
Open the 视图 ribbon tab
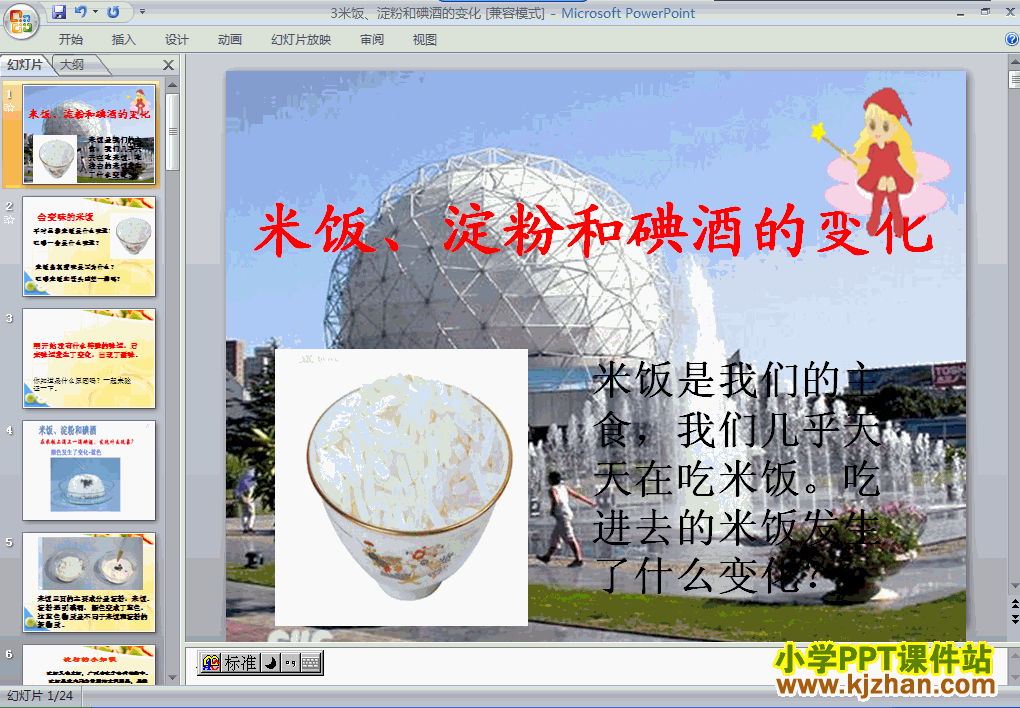pos(425,40)
